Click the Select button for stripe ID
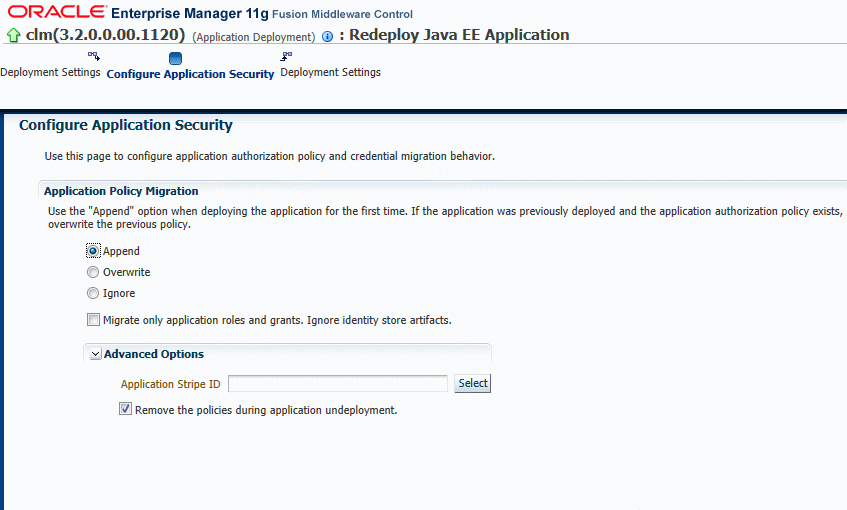The image size is (847, 510). [473, 383]
